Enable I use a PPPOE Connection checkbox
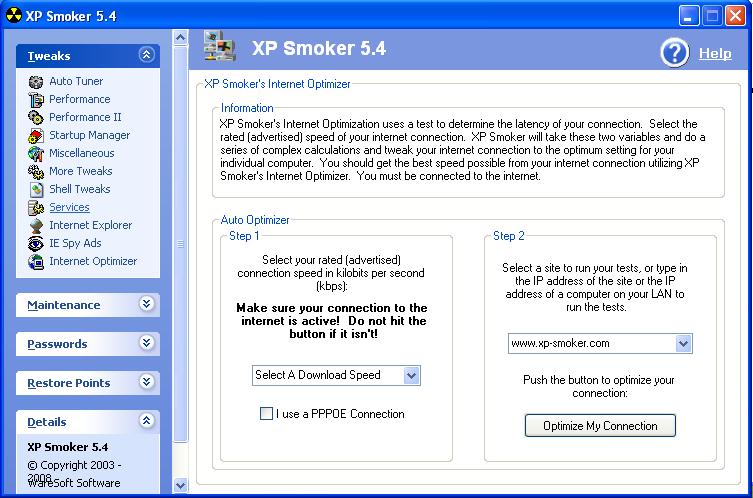The width and height of the screenshot is (753, 498). (266, 413)
